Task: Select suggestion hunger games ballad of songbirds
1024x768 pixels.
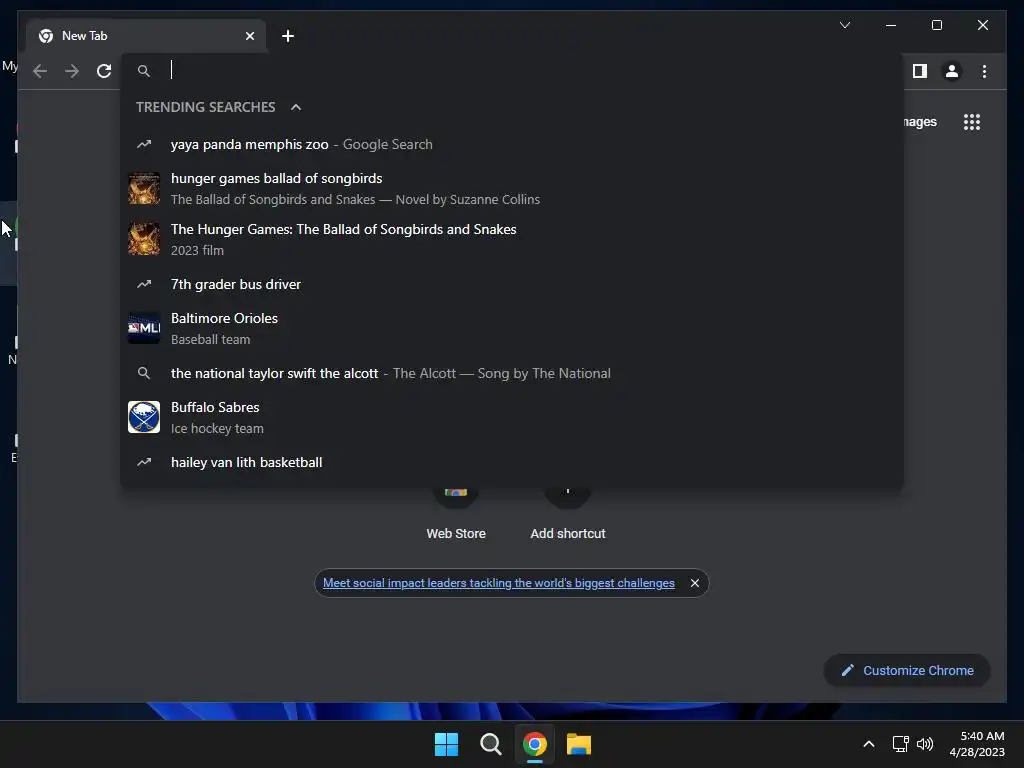Action: pyautogui.click(x=512, y=189)
